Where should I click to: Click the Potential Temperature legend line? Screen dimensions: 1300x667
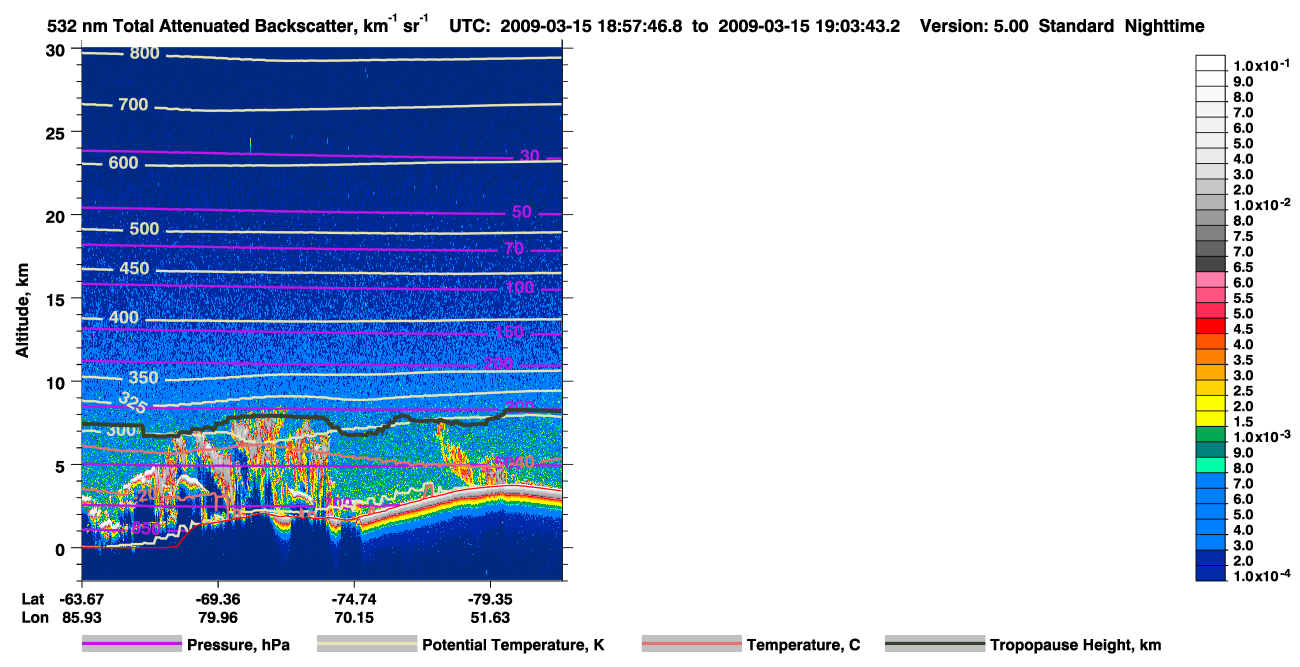(367, 645)
